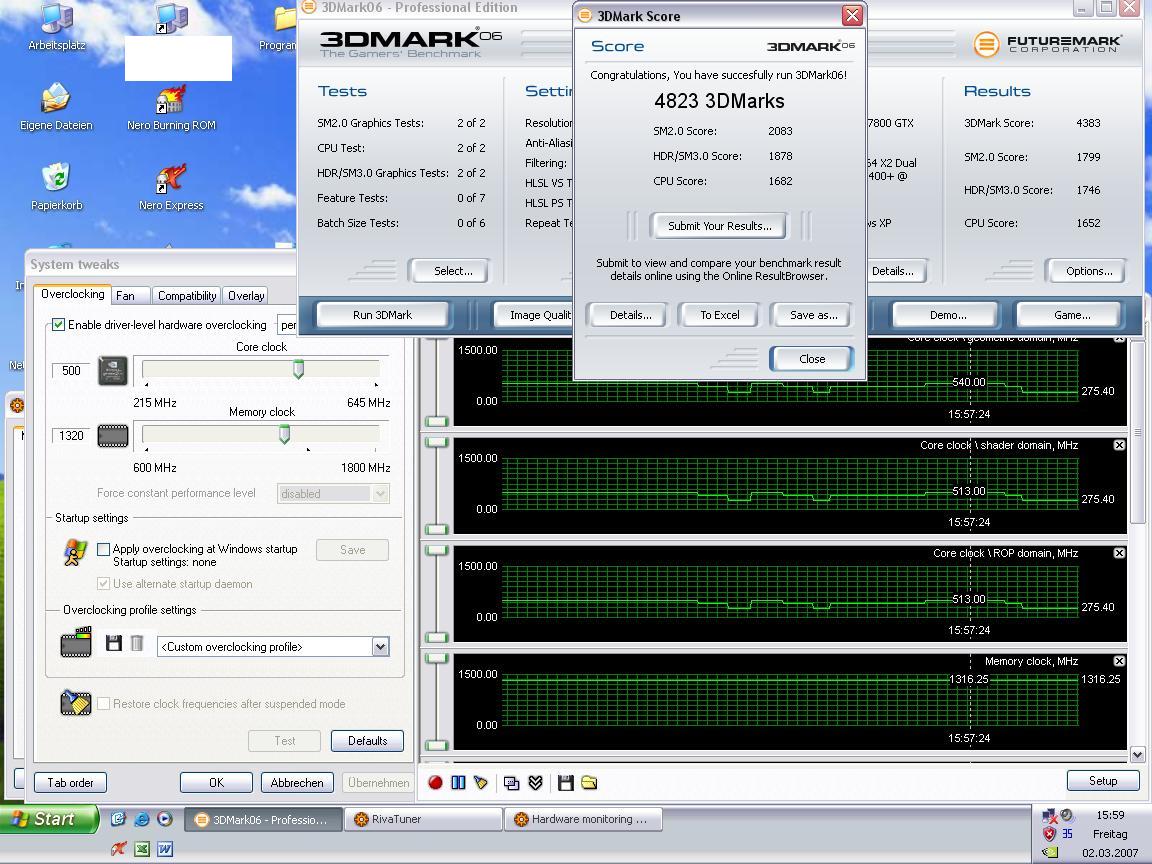Click Close in the 3DMark Score dialog
This screenshot has height=864, width=1152.
pyautogui.click(x=812, y=359)
